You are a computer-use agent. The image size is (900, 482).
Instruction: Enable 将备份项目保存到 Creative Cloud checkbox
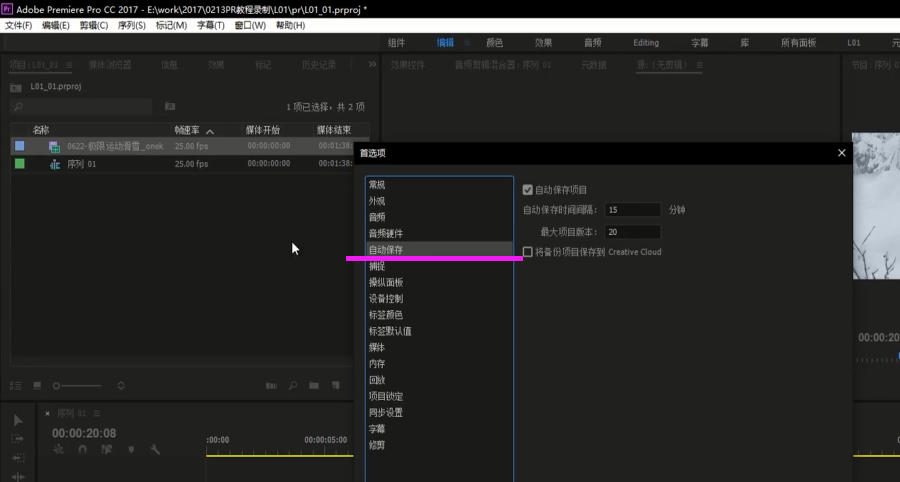click(527, 252)
